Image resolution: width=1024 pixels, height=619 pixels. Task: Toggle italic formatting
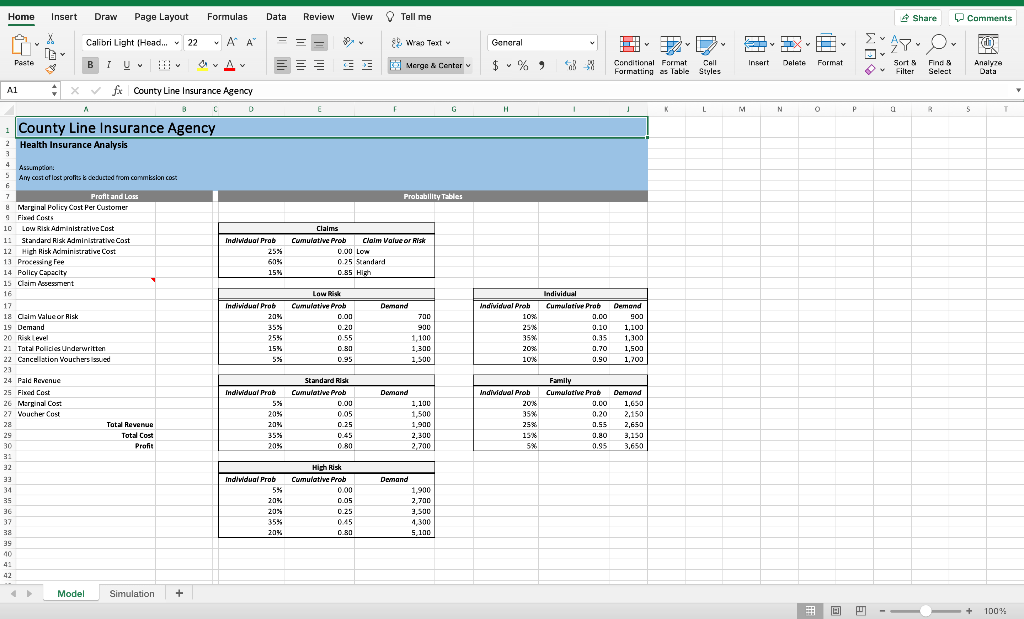(108, 66)
